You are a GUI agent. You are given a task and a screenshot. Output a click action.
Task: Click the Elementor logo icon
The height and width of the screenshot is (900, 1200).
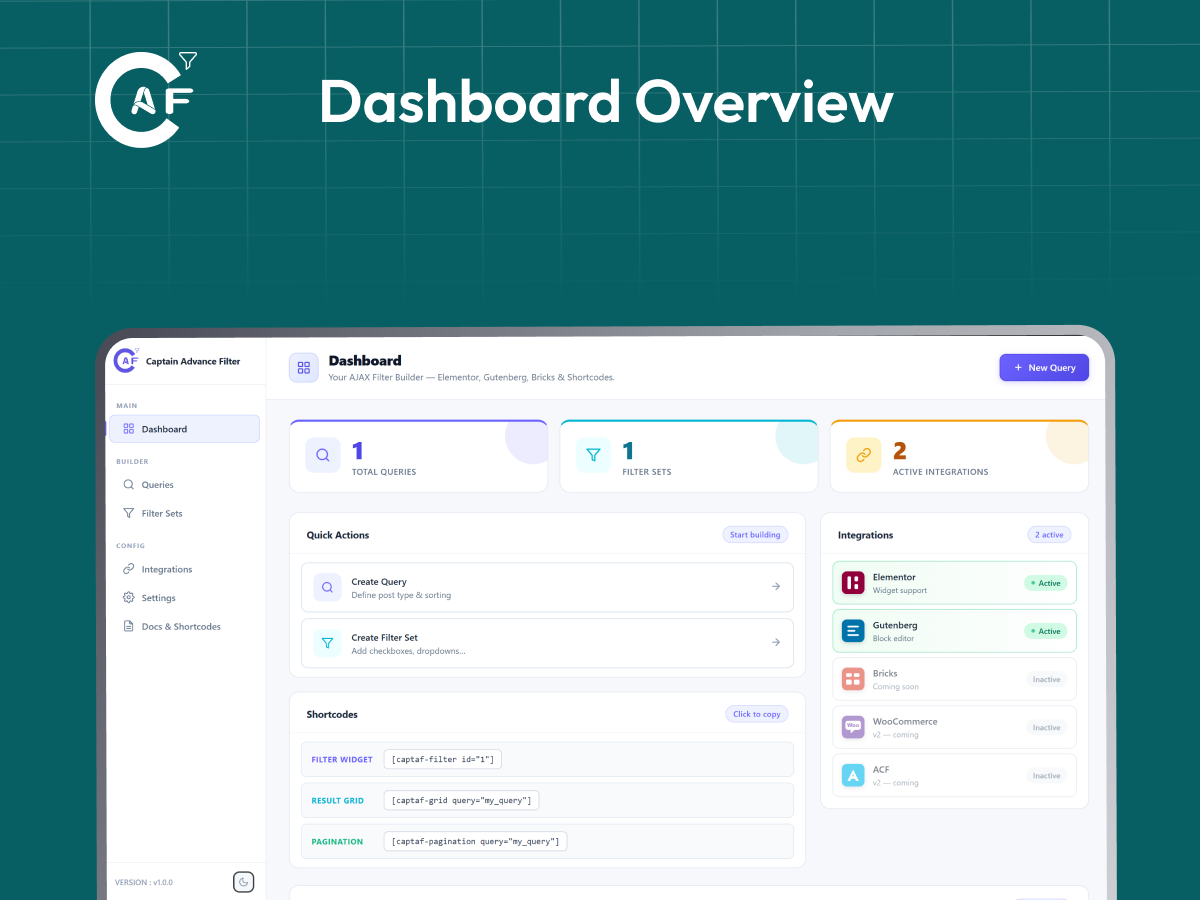(x=853, y=583)
